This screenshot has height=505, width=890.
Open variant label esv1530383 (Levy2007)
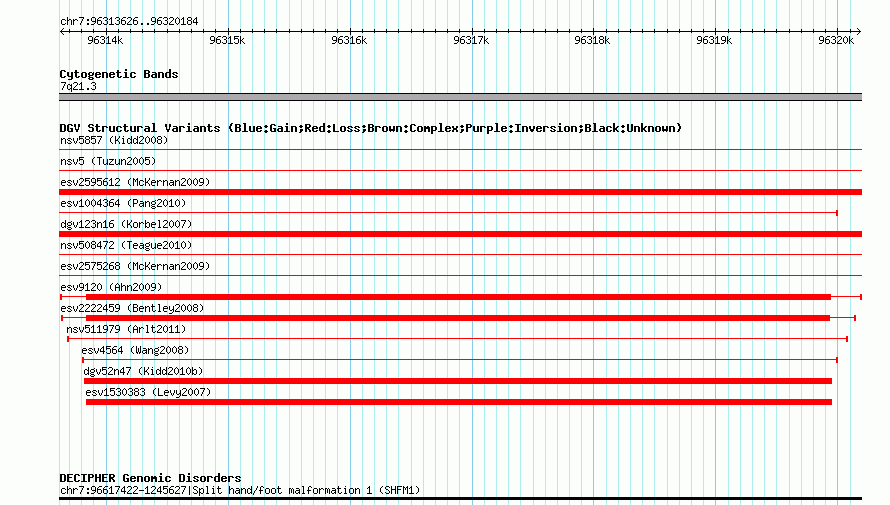point(148,392)
